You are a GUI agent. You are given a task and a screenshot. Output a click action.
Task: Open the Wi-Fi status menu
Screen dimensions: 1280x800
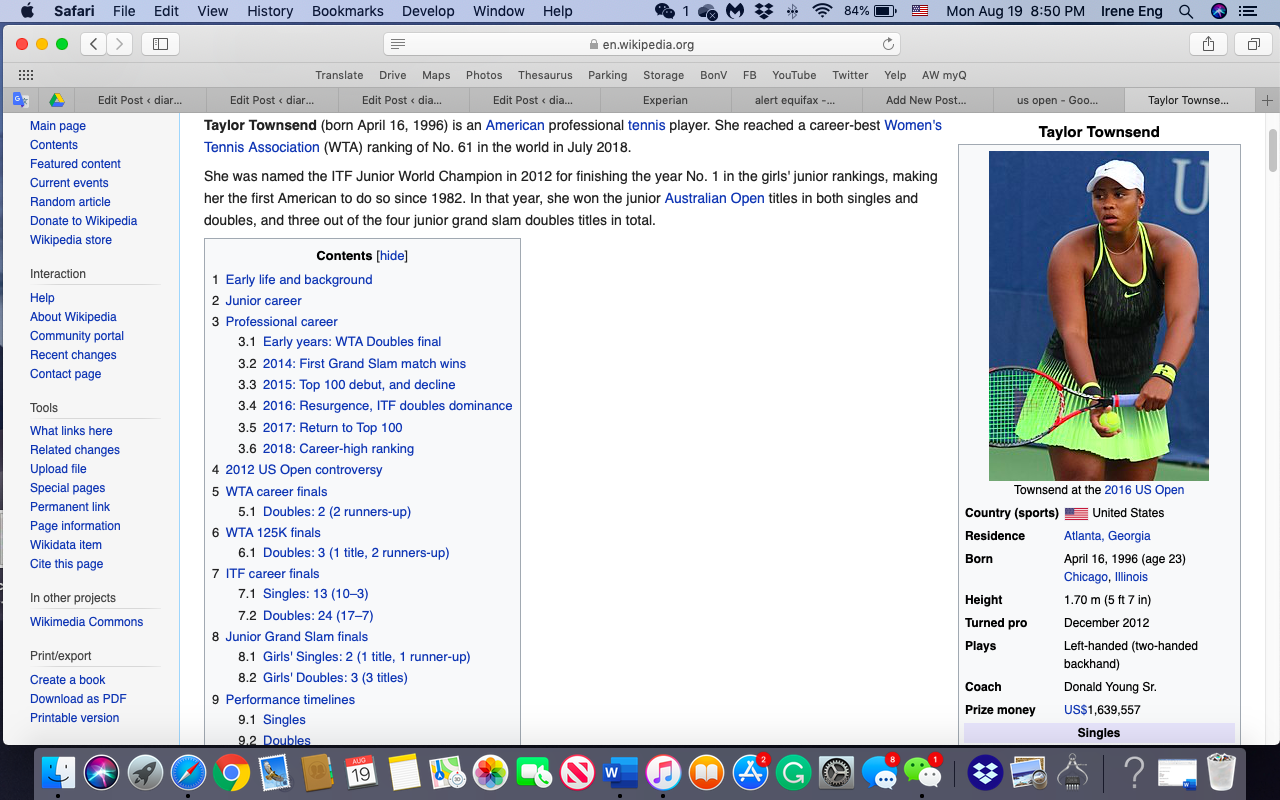822,11
